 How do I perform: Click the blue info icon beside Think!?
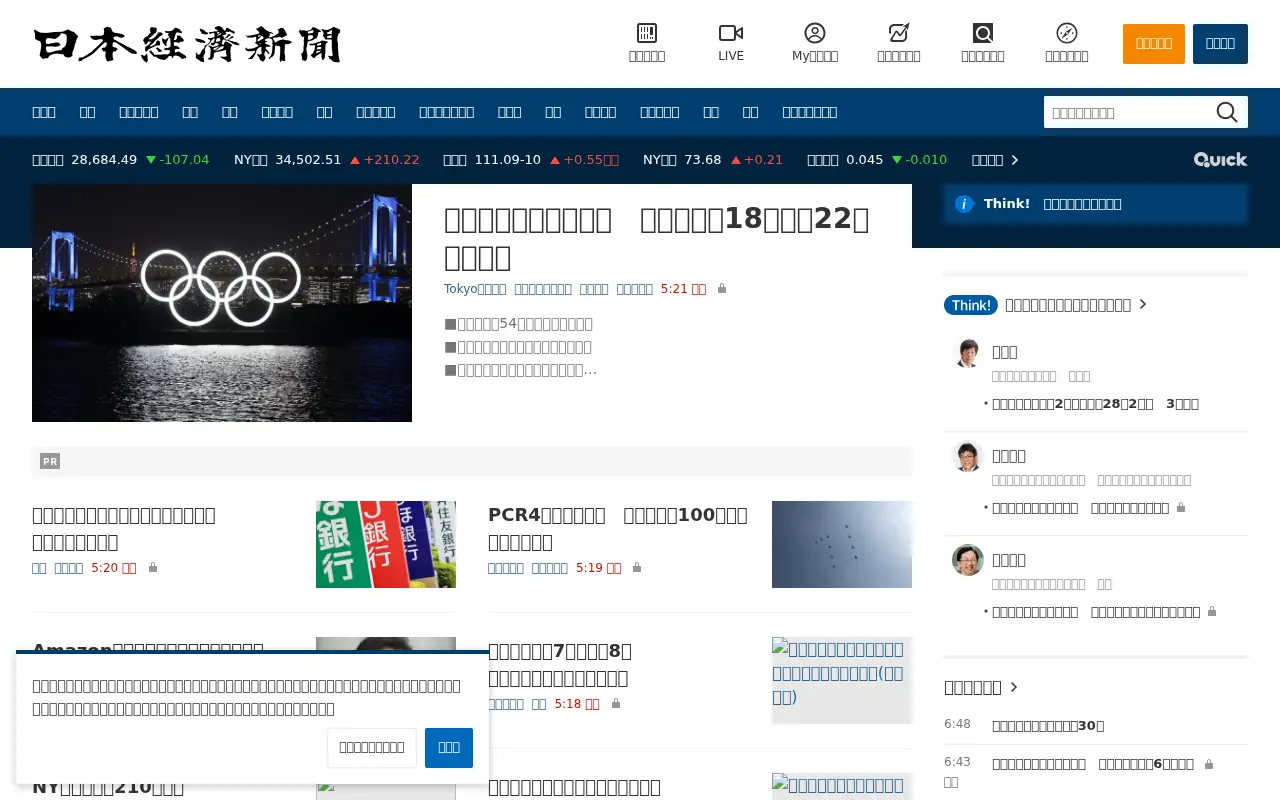tap(964, 204)
